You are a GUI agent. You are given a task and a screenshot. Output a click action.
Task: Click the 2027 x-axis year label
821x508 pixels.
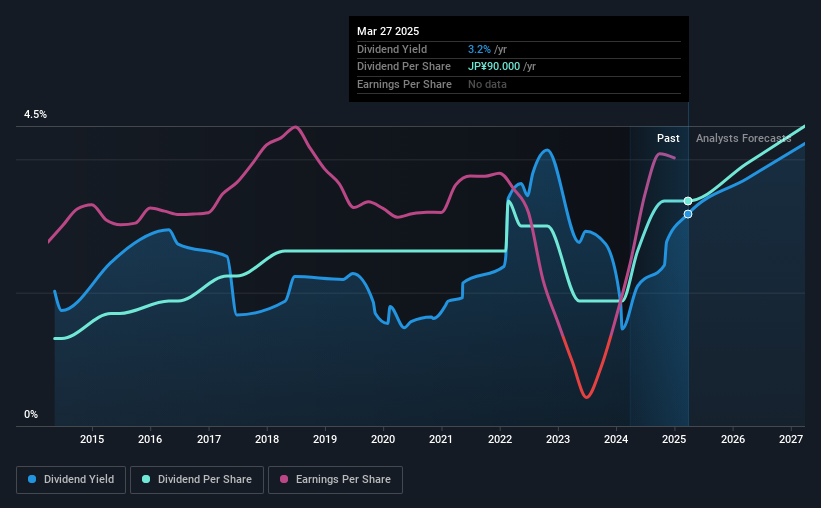click(791, 439)
